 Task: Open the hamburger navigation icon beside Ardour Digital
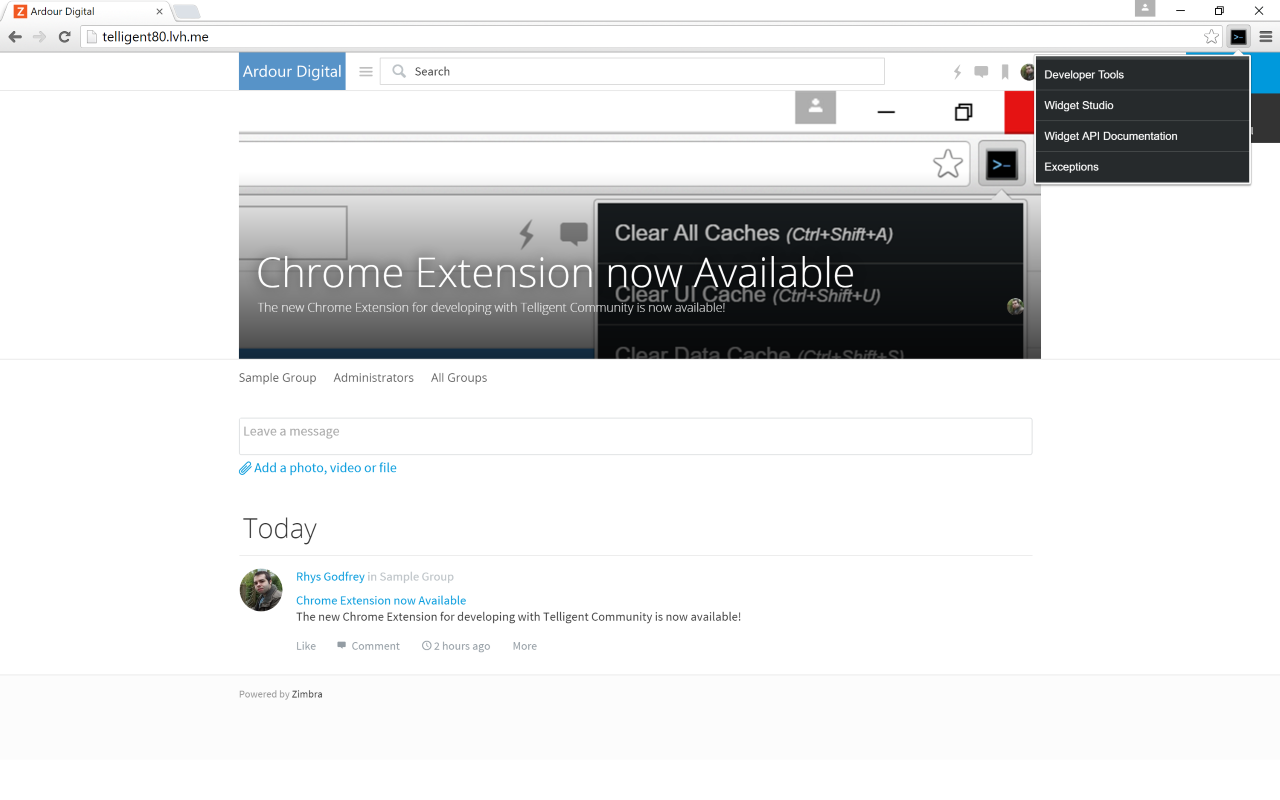(x=365, y=71)
